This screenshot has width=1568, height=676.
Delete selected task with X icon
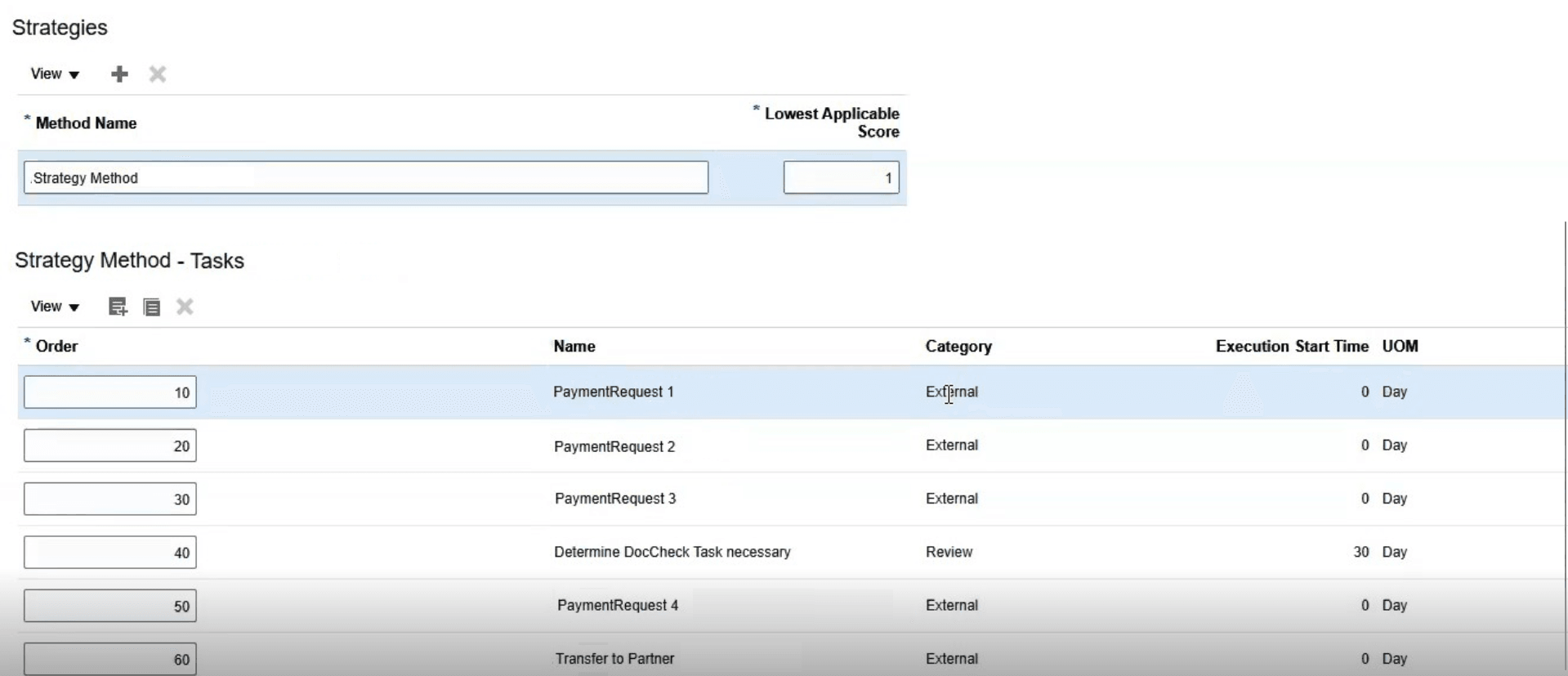(x=185, y=307)
